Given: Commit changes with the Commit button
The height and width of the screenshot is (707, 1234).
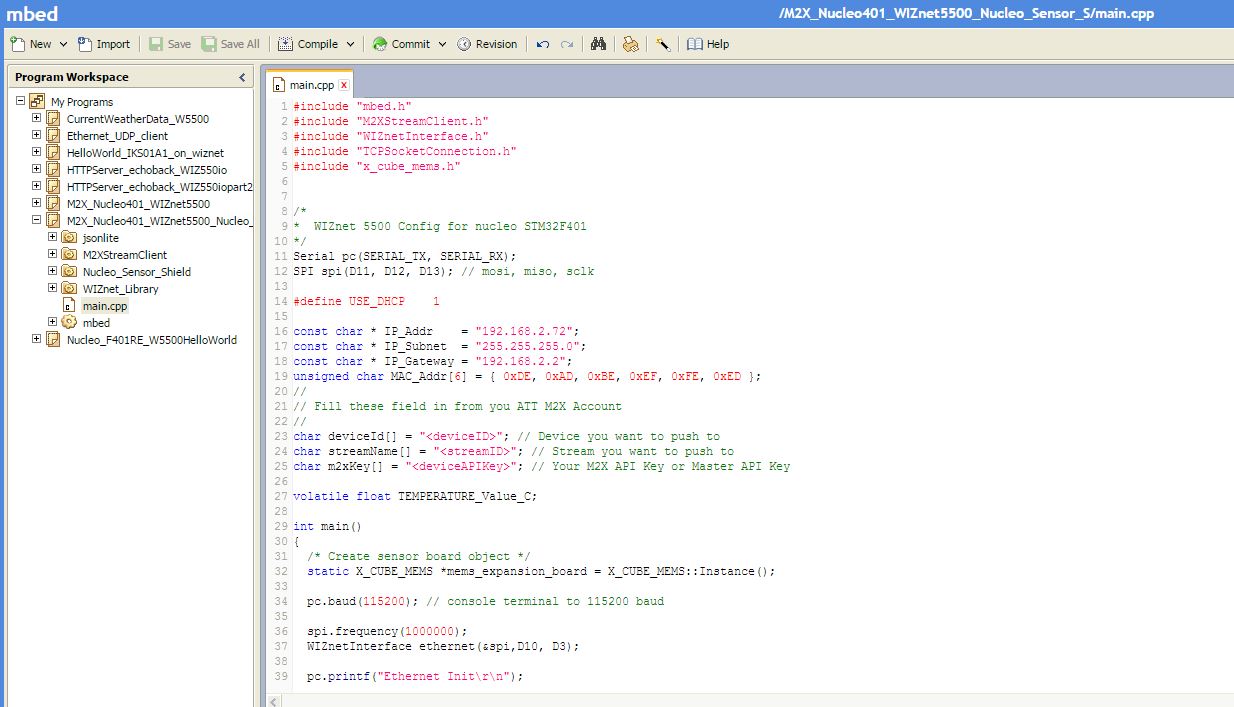Looking at the screenshot, I should (x=401, y=44).
